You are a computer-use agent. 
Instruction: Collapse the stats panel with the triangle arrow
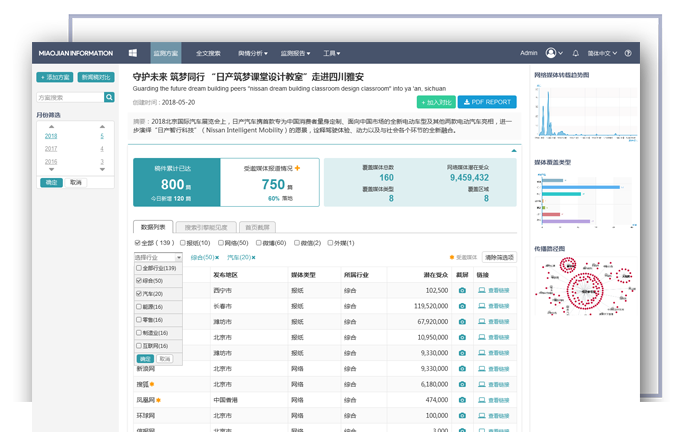point(514,150)
